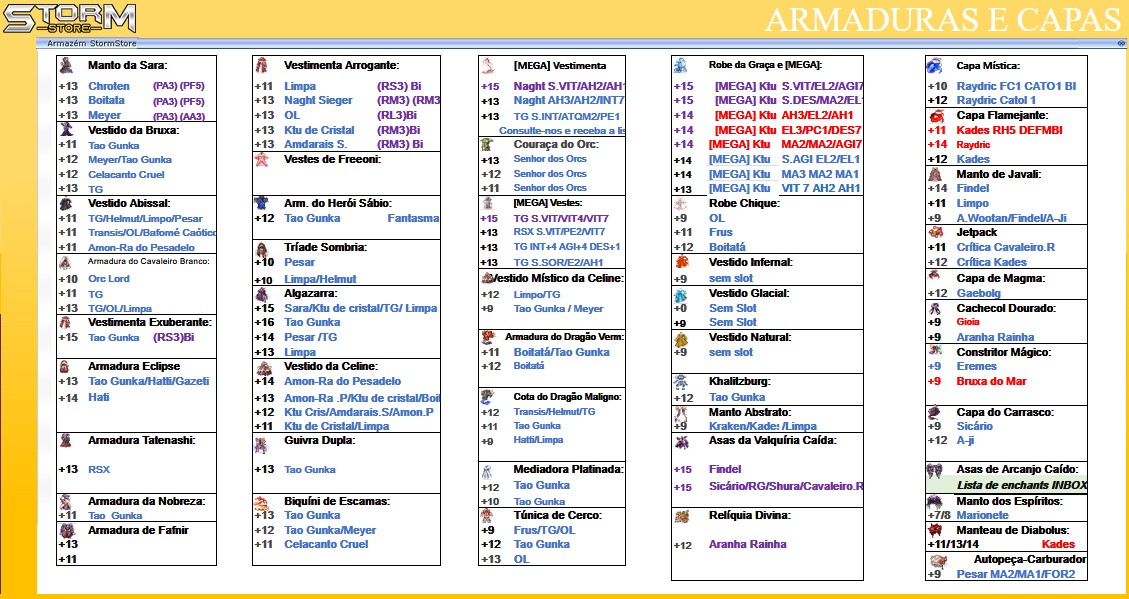Click the Sara/Ktu de cristal/TG/ Limpa entry
The image size is (1129, 599).
(x=361, y=308)
